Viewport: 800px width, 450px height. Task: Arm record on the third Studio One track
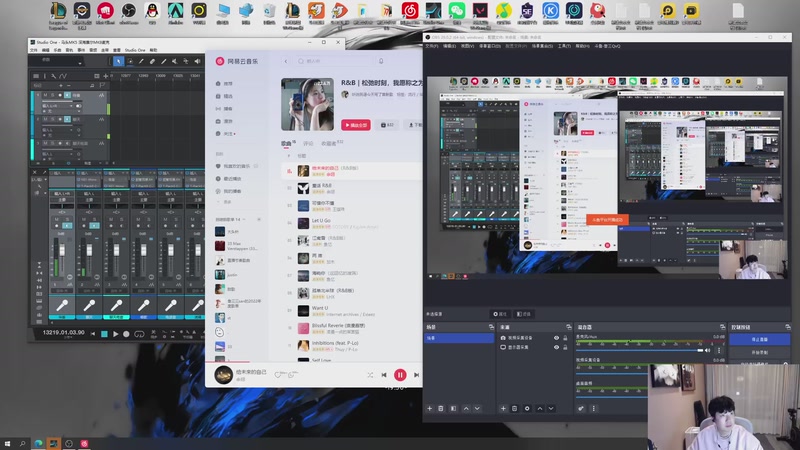coord(60,143)
